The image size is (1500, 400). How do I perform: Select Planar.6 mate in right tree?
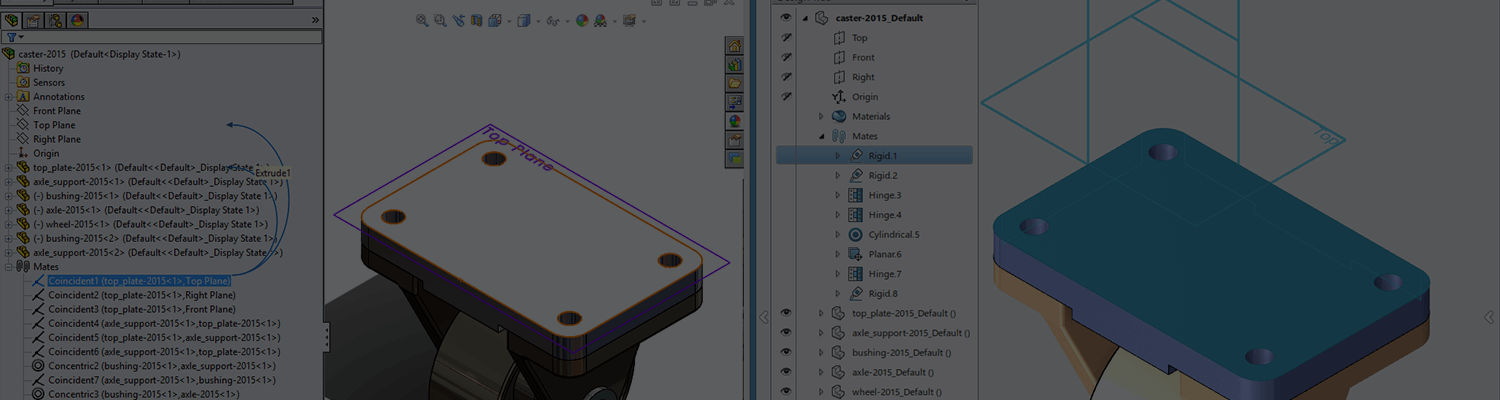click(x=875, y=254)
